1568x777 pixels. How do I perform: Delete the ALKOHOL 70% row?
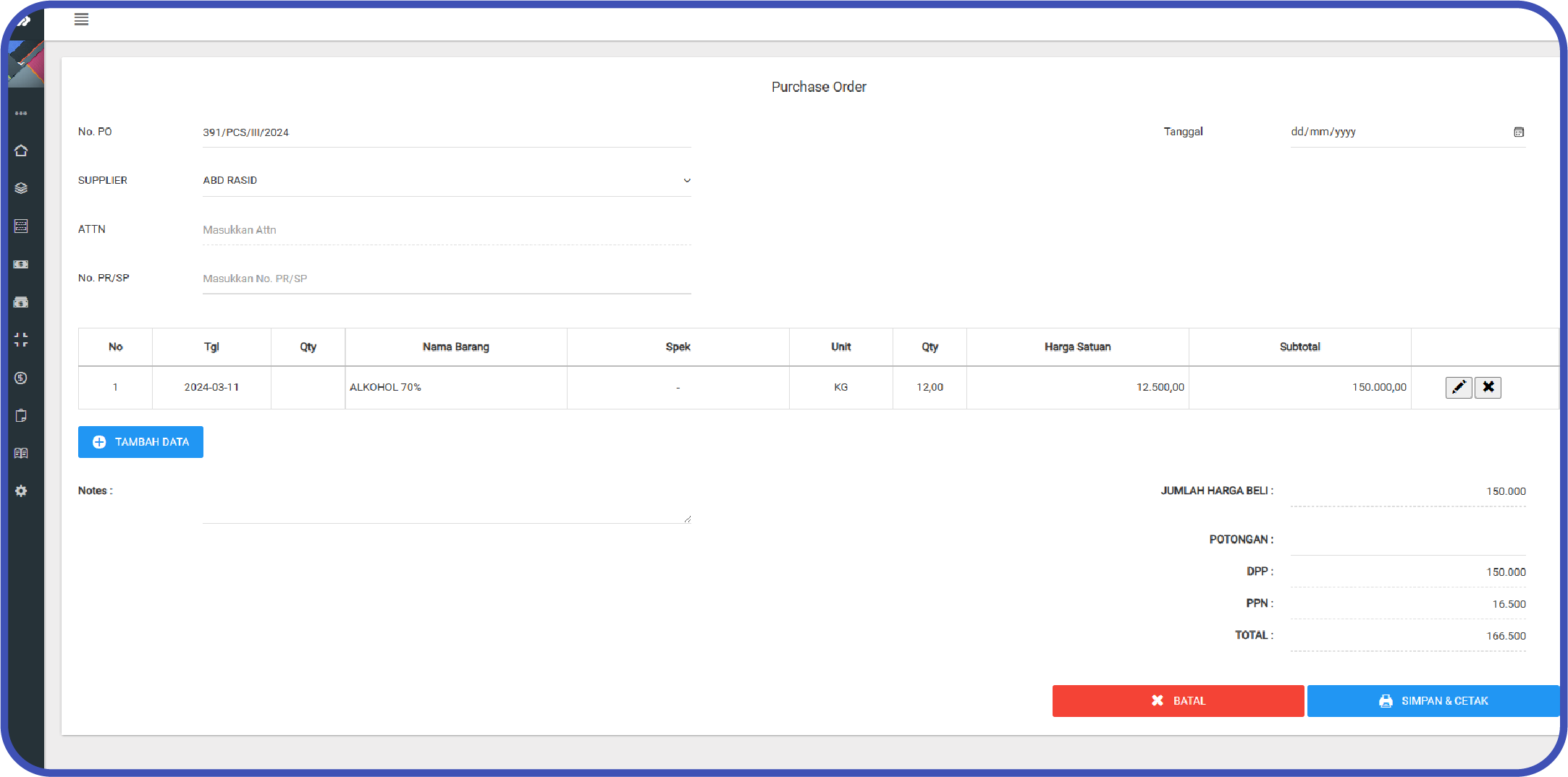[x=1488, y=387]
